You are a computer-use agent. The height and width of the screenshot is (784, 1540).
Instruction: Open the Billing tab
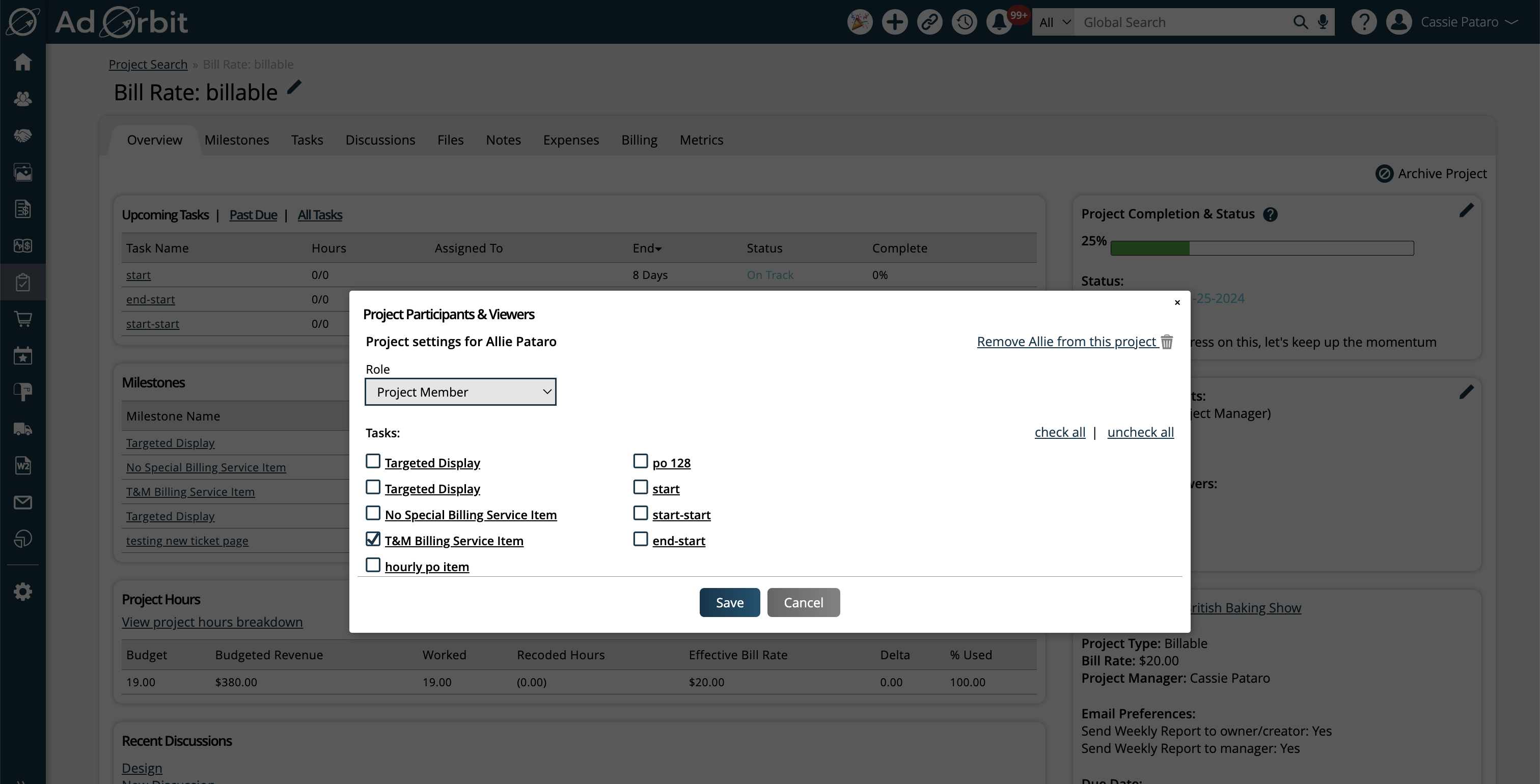pyautogui.click(x=639, y=140)
